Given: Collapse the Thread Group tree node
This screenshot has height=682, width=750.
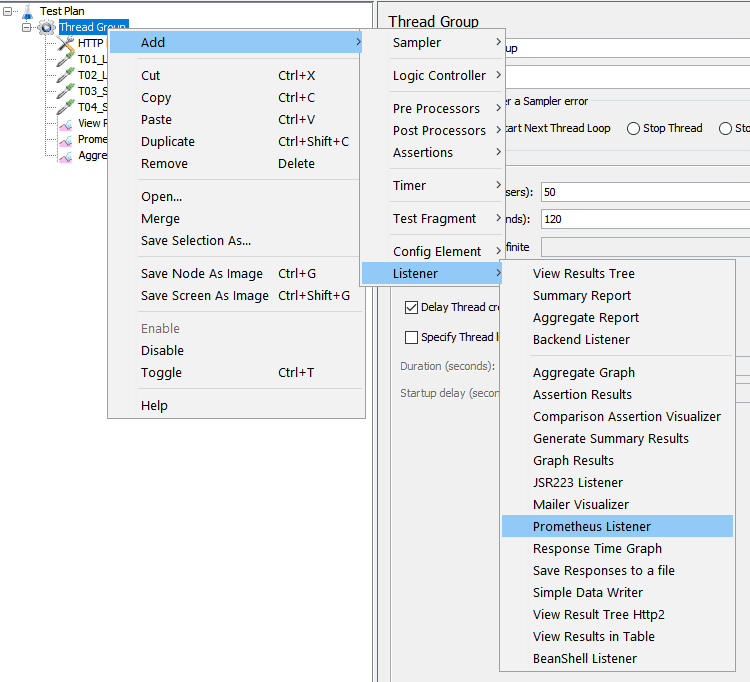Looking at the screenshot, I should tap(28, 27).
